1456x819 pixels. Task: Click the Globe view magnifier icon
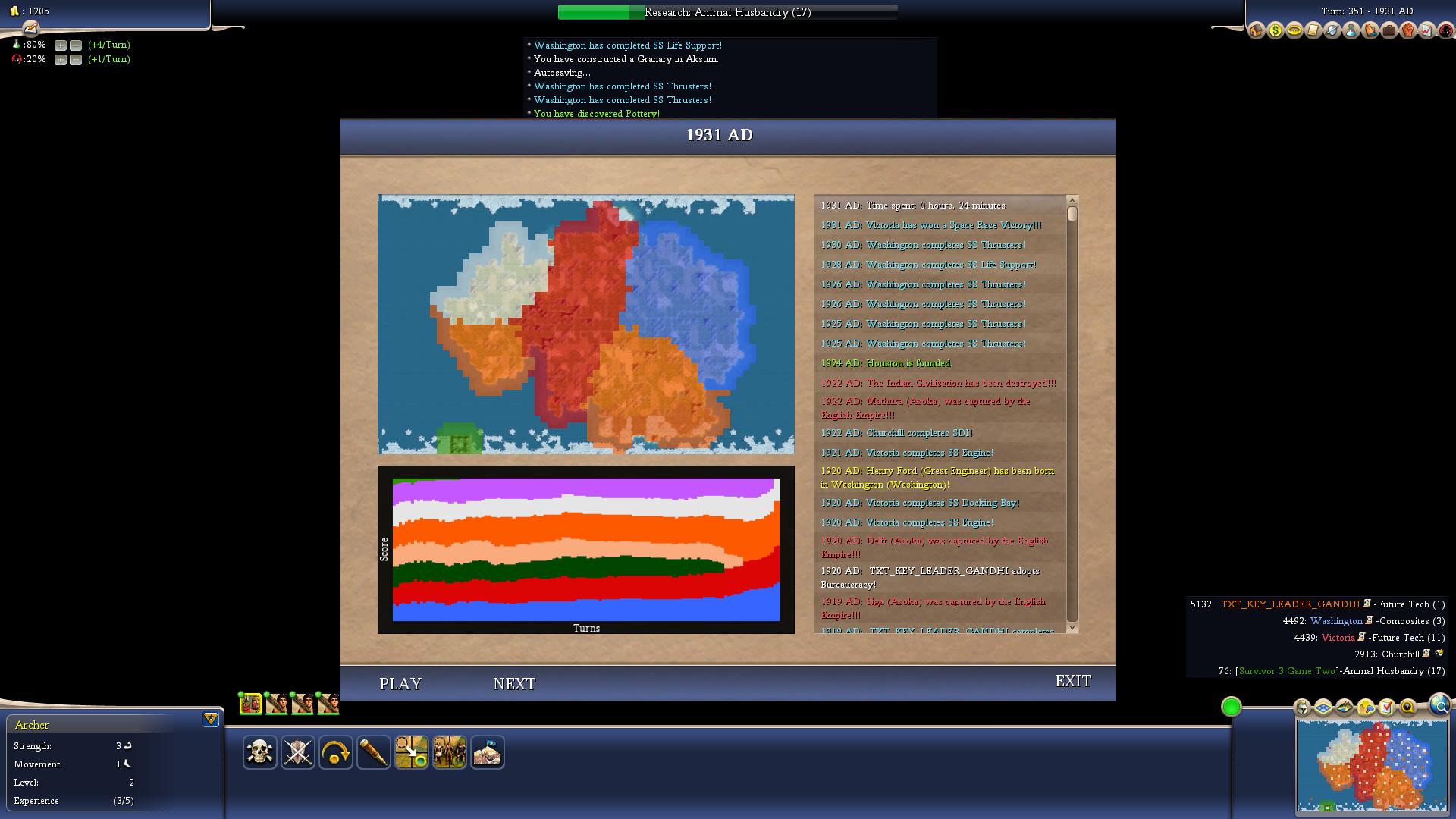pos(1439,704)
